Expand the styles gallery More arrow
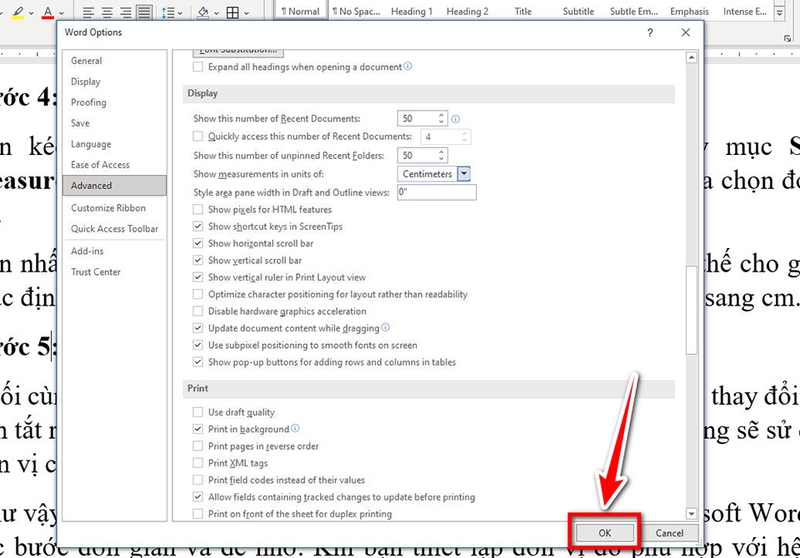 [779, 13]
